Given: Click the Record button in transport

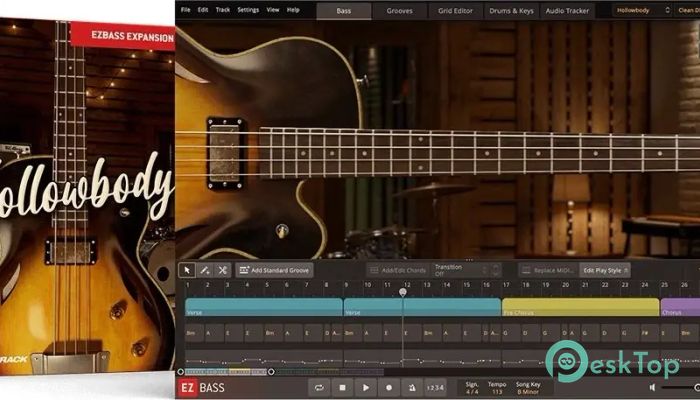Looking at the screenshot, I should (x=388, y=387).
